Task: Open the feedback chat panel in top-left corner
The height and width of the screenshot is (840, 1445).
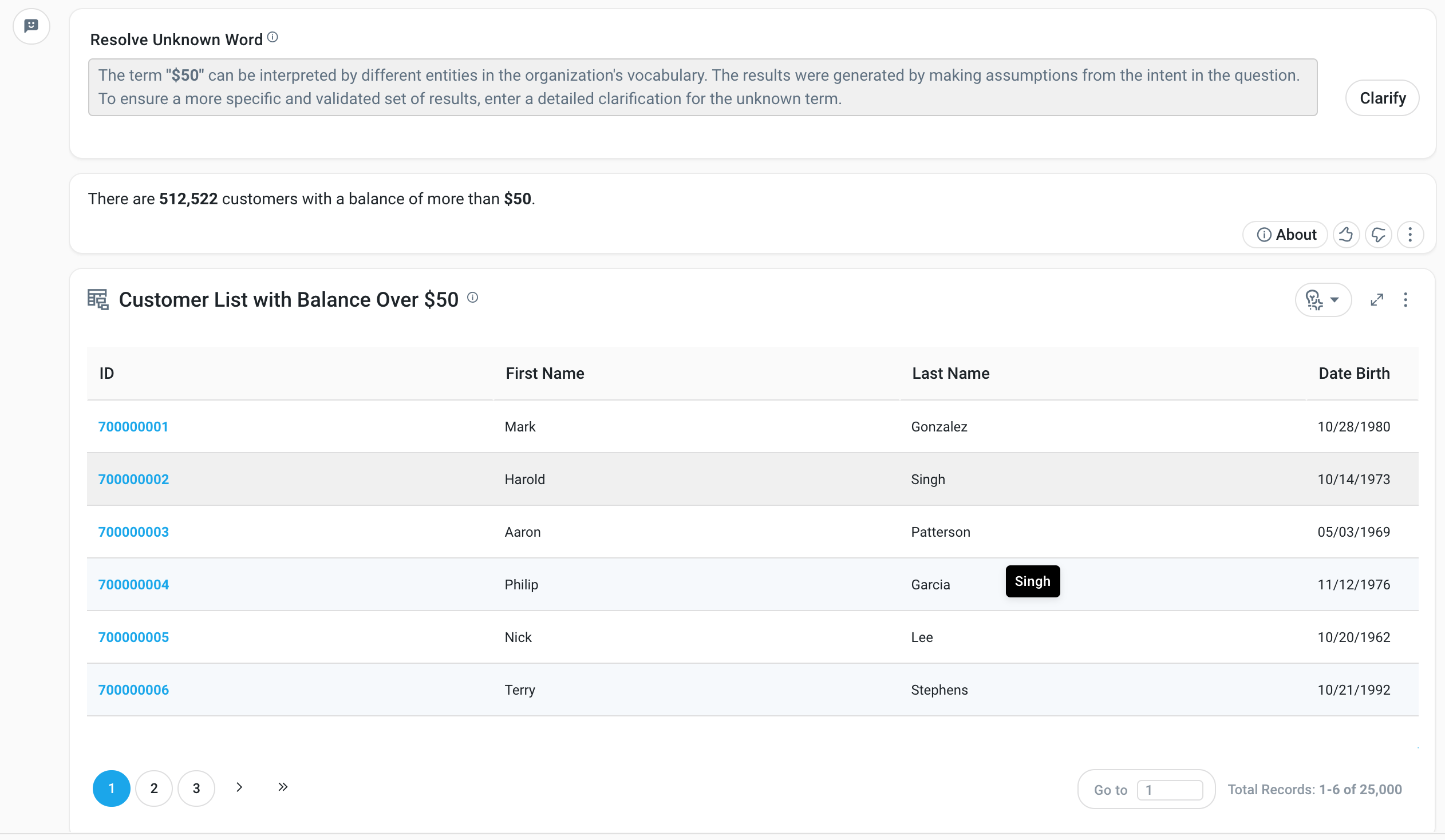Action: click(31, 26)
